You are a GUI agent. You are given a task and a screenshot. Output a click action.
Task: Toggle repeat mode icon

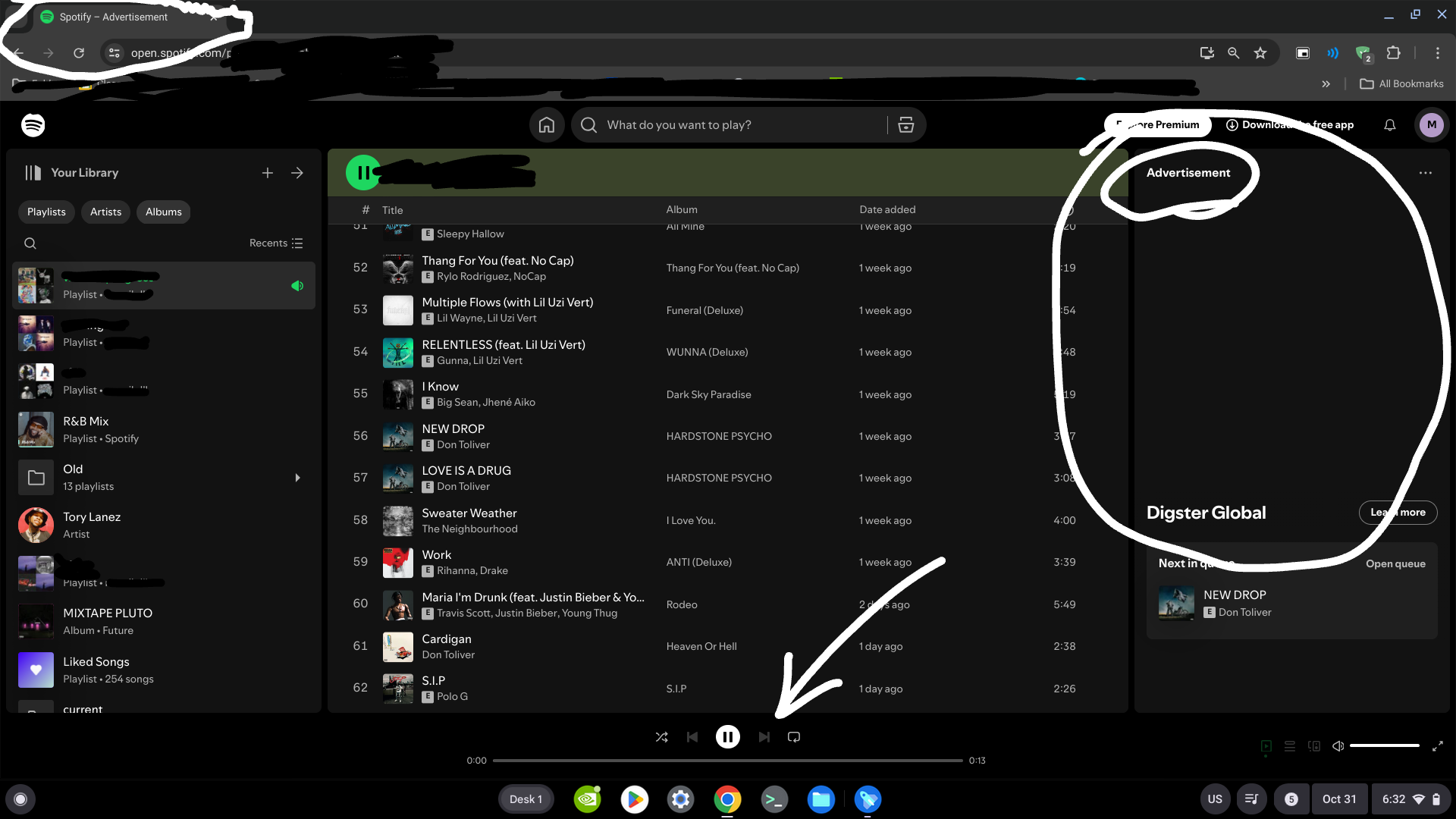pos(794,737)
